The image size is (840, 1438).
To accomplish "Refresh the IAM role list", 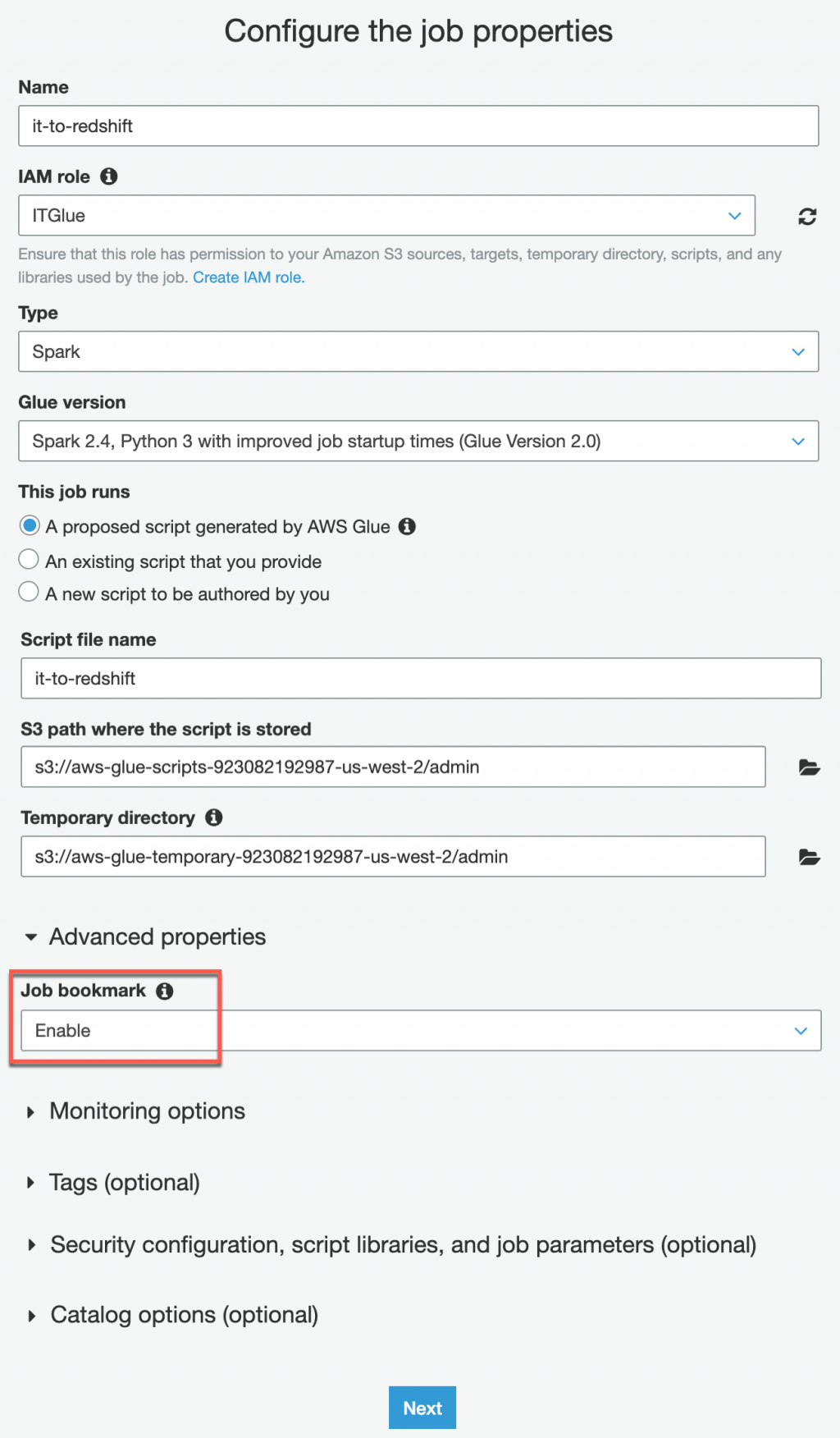I will [x=807, y=217].
